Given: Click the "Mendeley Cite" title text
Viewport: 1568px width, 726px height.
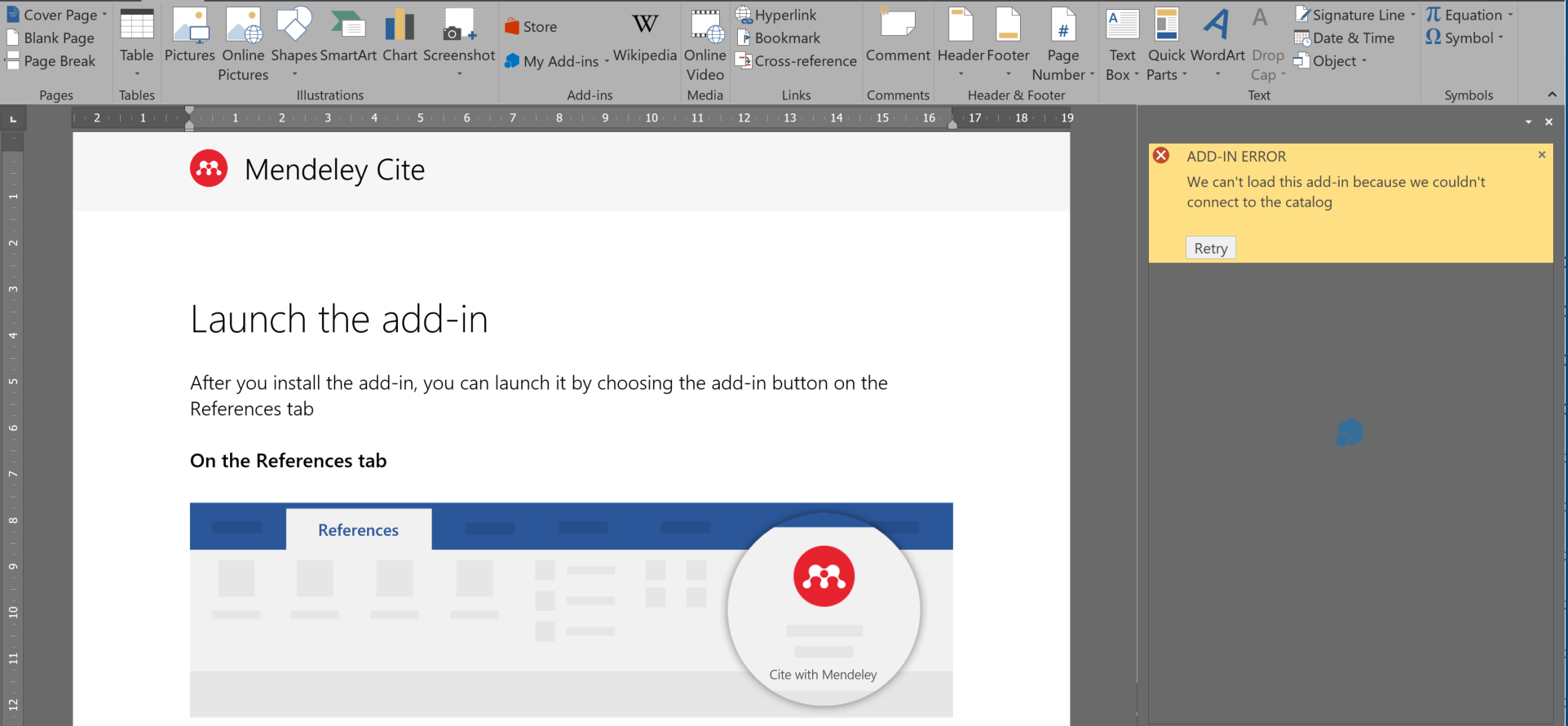Looking at the screenshot, I should [334, 170].
